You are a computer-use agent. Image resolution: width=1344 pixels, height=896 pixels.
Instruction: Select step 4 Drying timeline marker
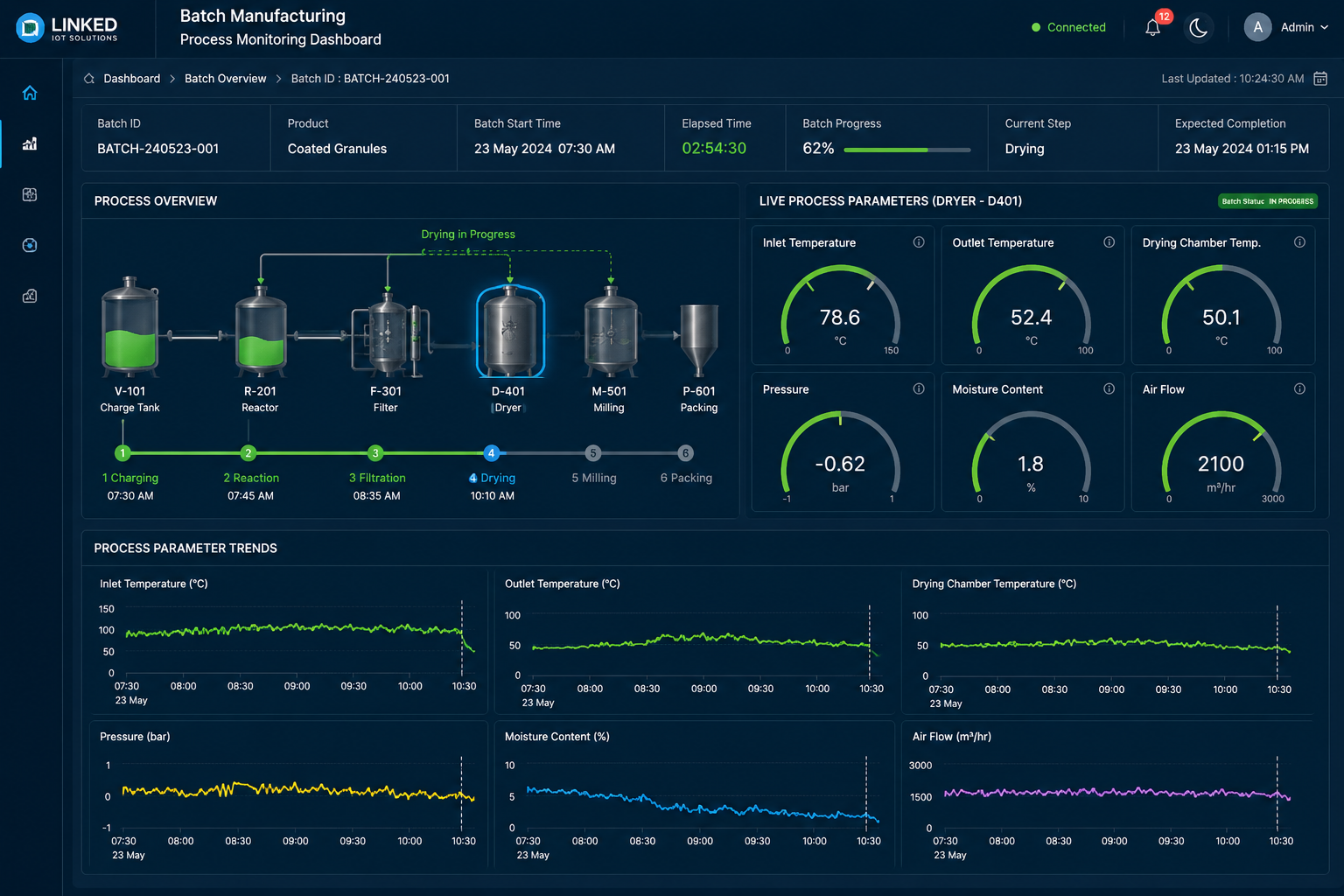tap(492, 453)
